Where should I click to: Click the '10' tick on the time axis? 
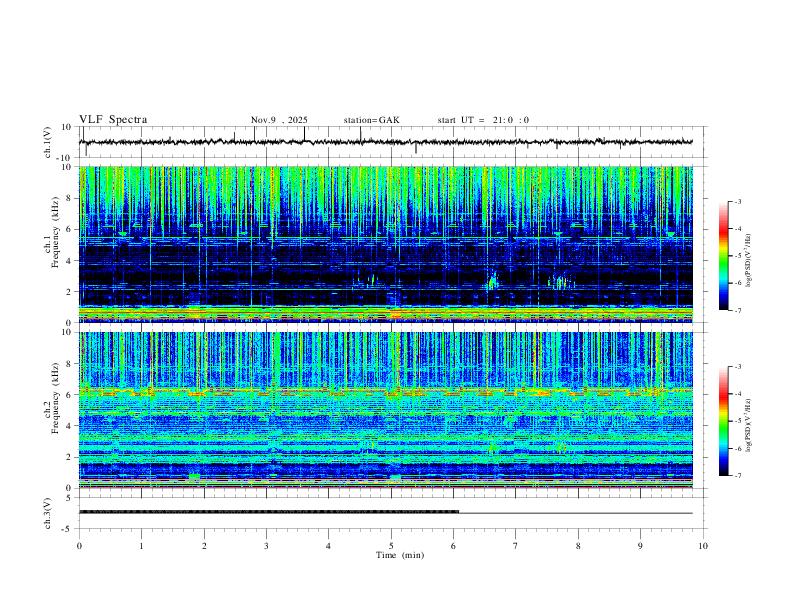[703, 546]
